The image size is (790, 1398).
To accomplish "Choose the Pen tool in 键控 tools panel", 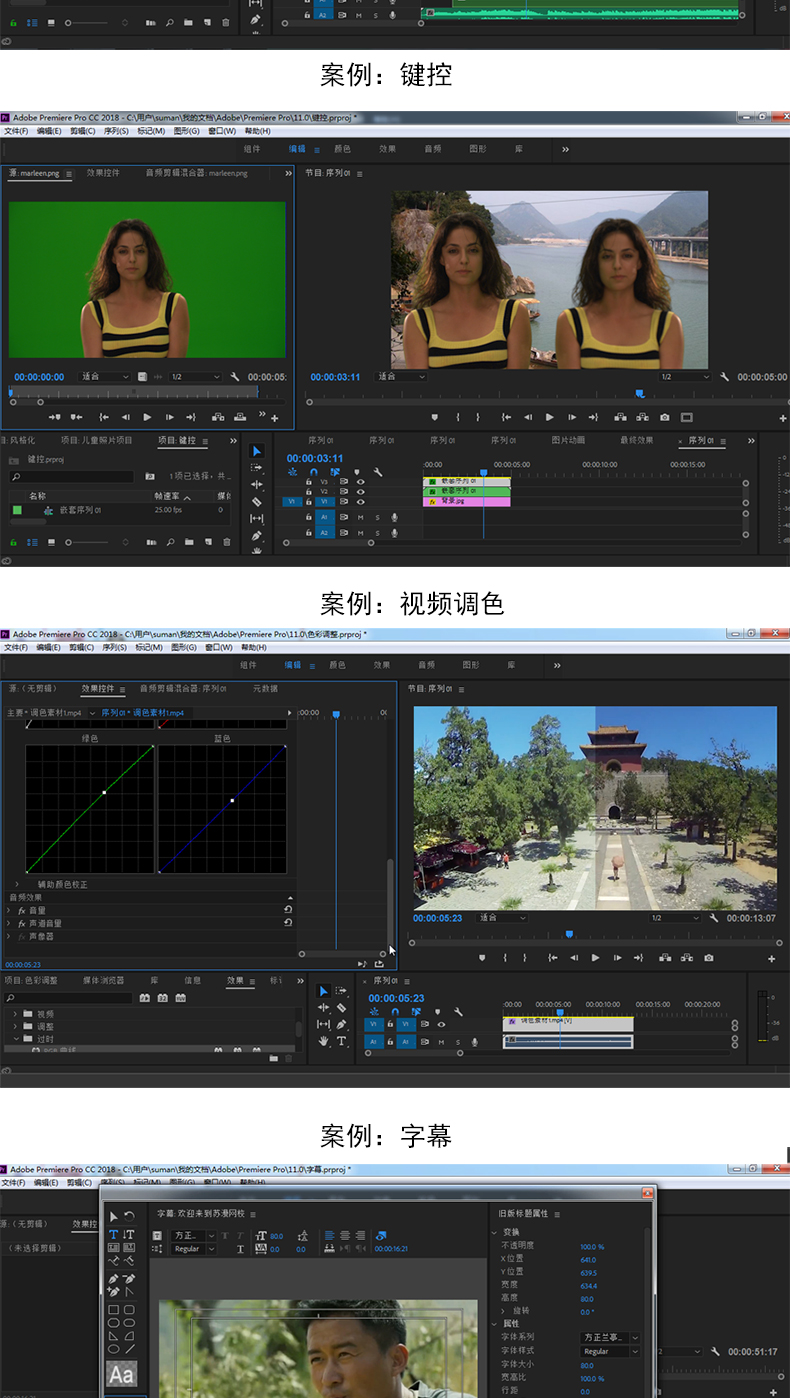I will (256, 536).
